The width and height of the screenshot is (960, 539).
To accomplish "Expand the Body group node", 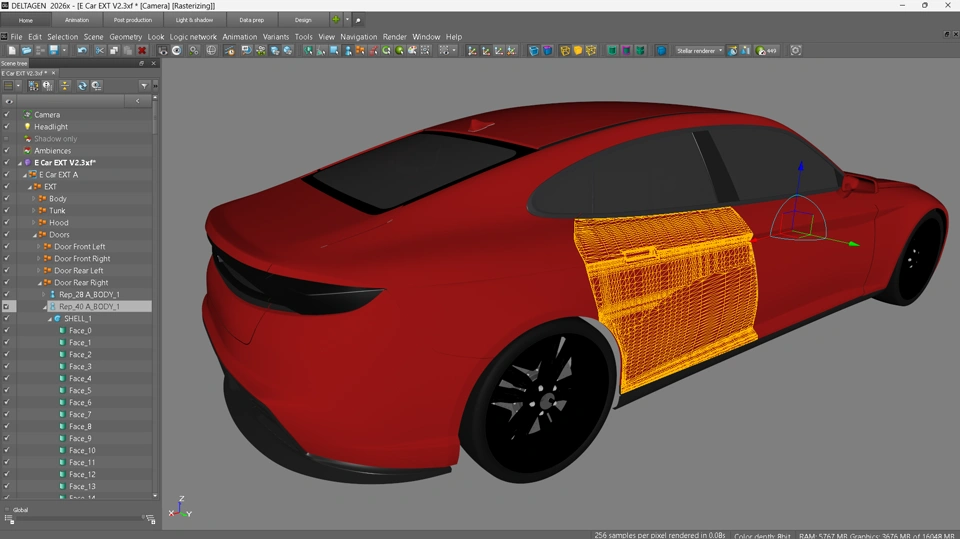I will tap(34, 198).
